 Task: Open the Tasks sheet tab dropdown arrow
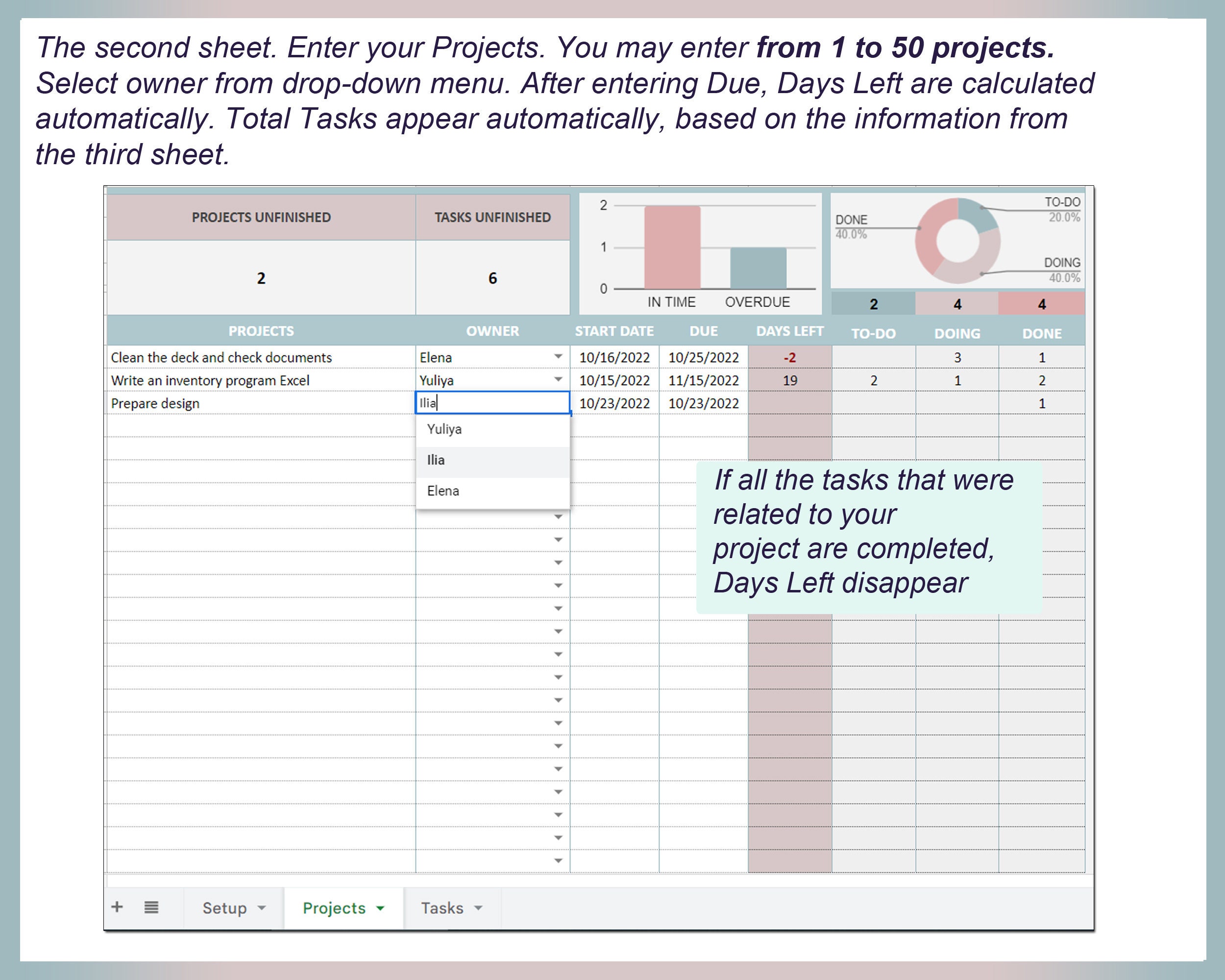point(479,908)
